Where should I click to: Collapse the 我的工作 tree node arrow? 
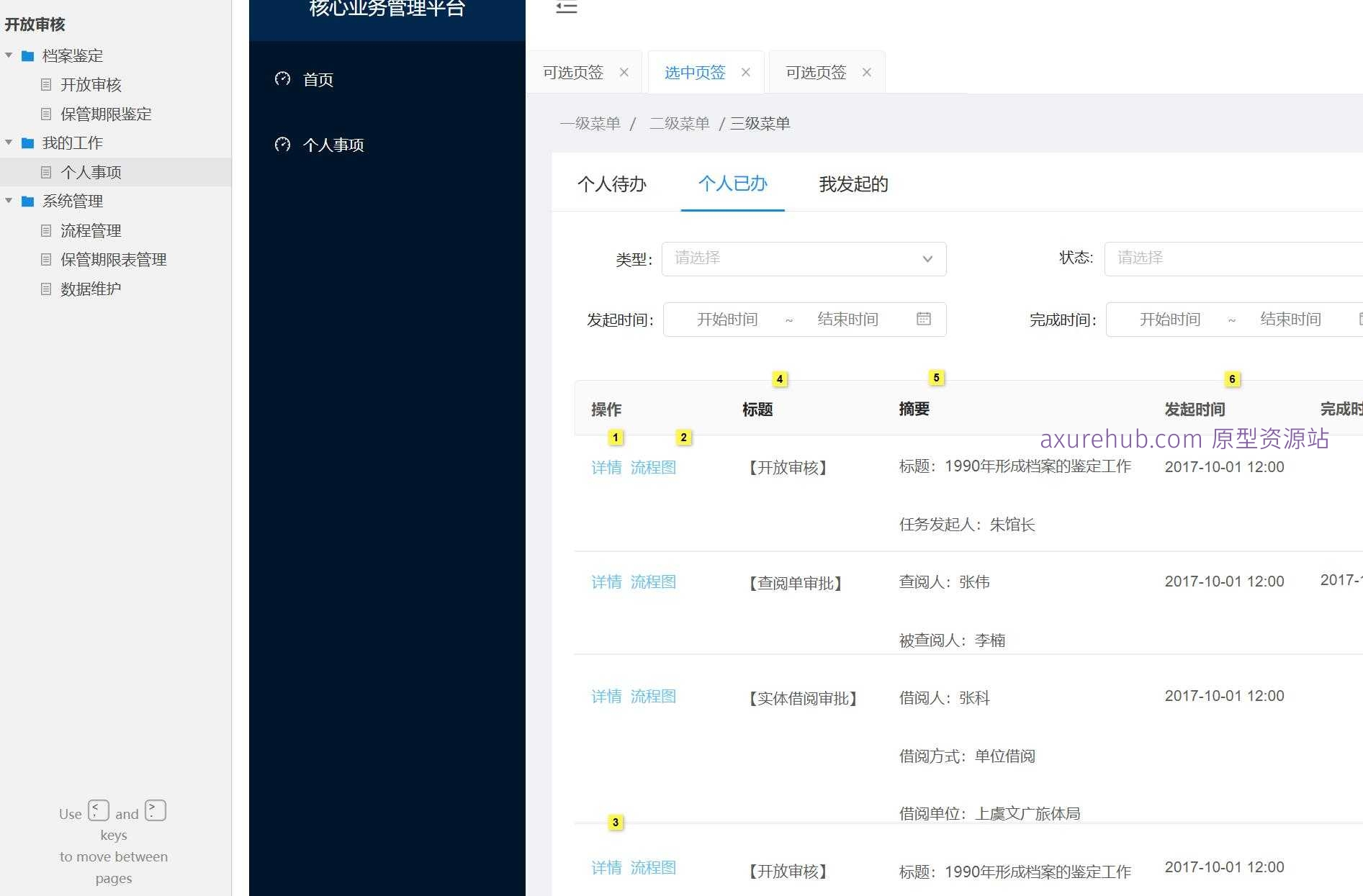[9, 142]
